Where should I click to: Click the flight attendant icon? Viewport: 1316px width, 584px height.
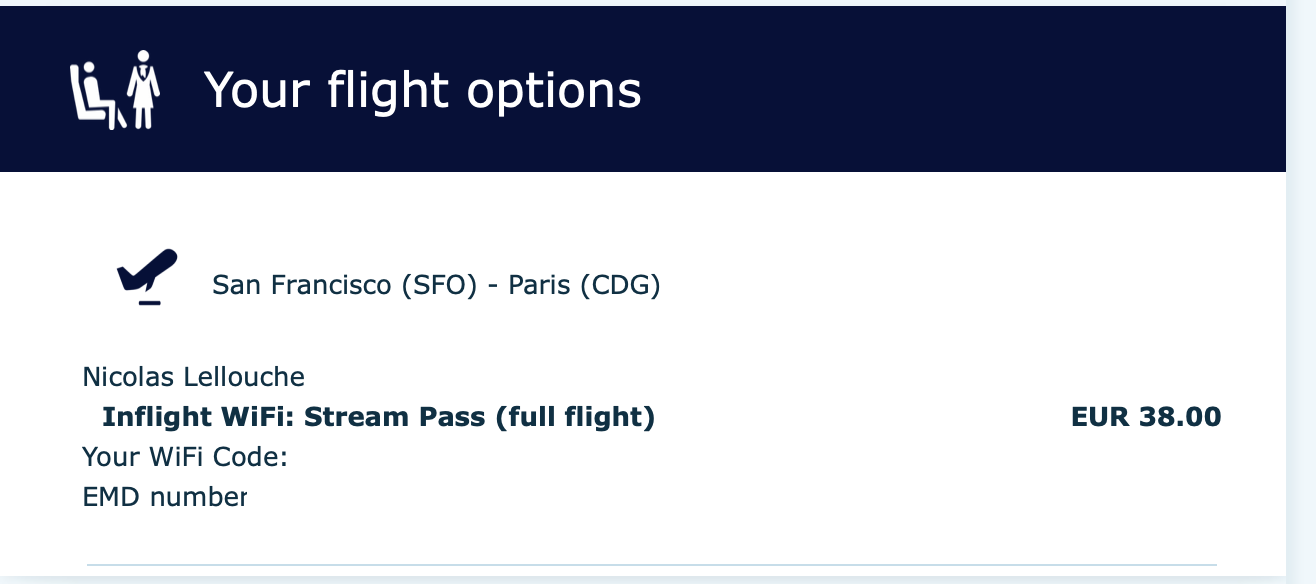[x=143, y=90]
